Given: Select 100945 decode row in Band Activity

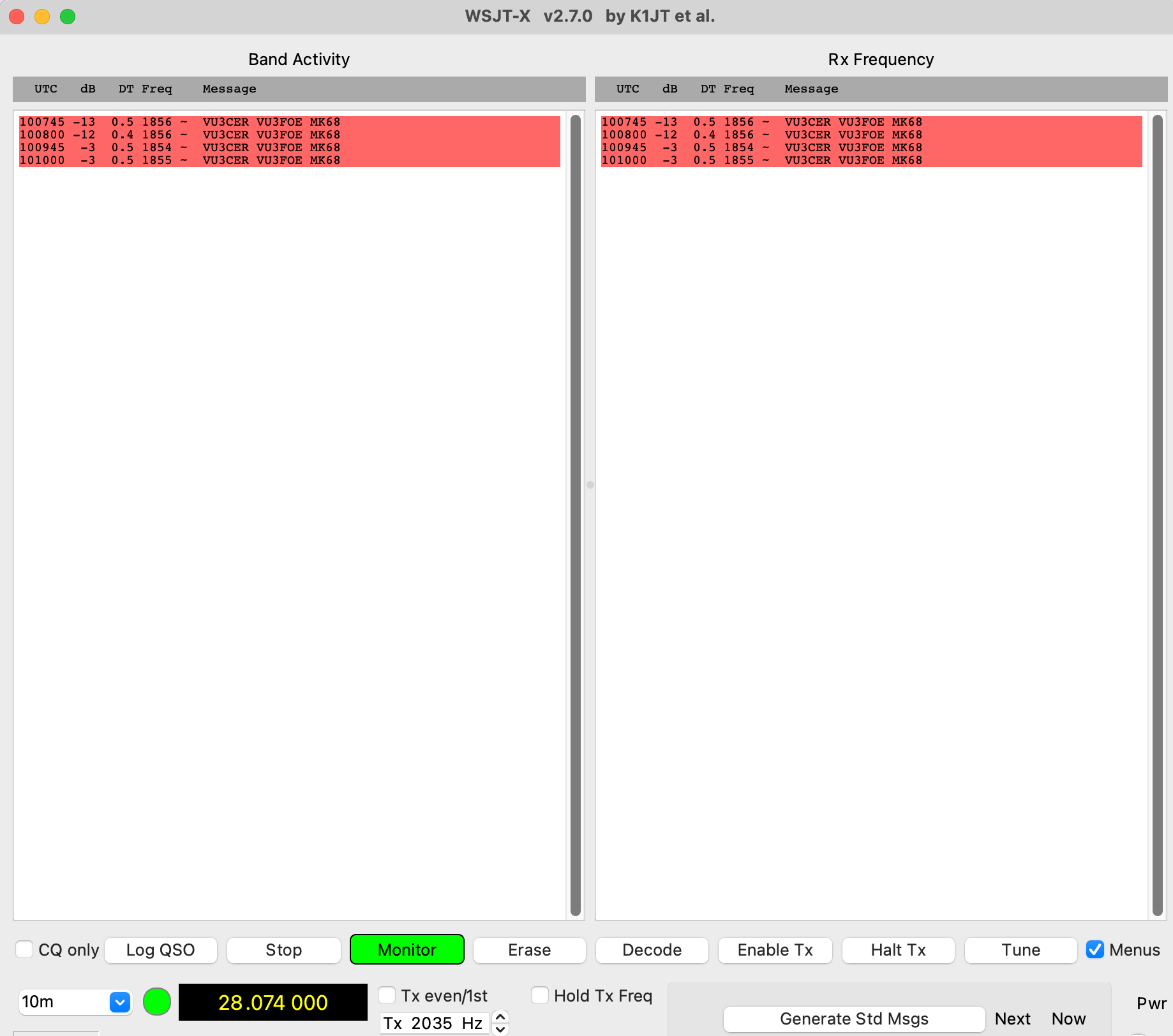Looking at the screenshot, I should coord(290,147).
